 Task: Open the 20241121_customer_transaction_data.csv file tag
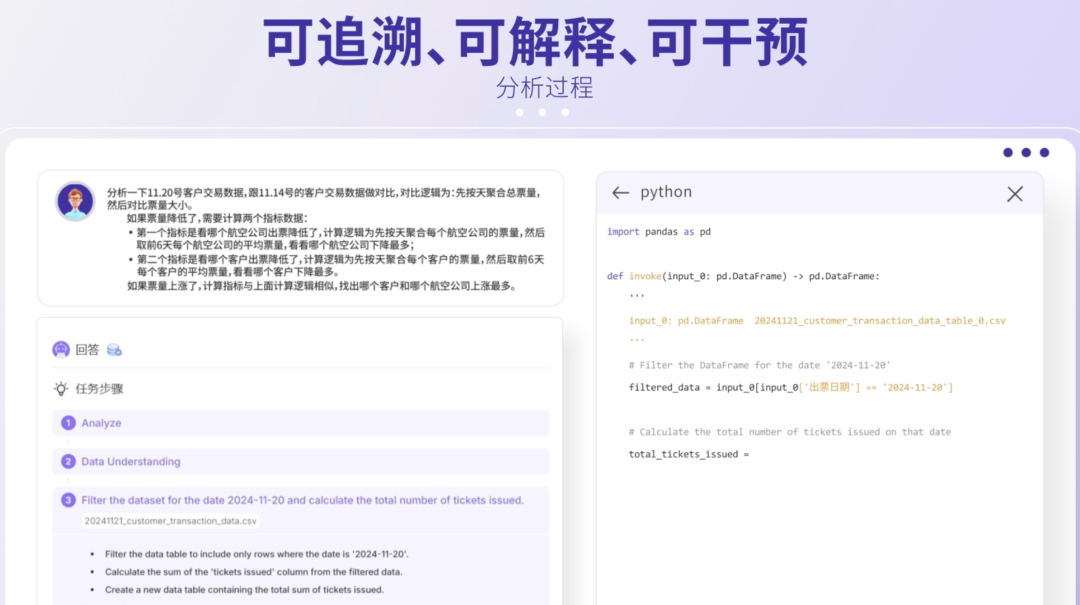point(170,521)
